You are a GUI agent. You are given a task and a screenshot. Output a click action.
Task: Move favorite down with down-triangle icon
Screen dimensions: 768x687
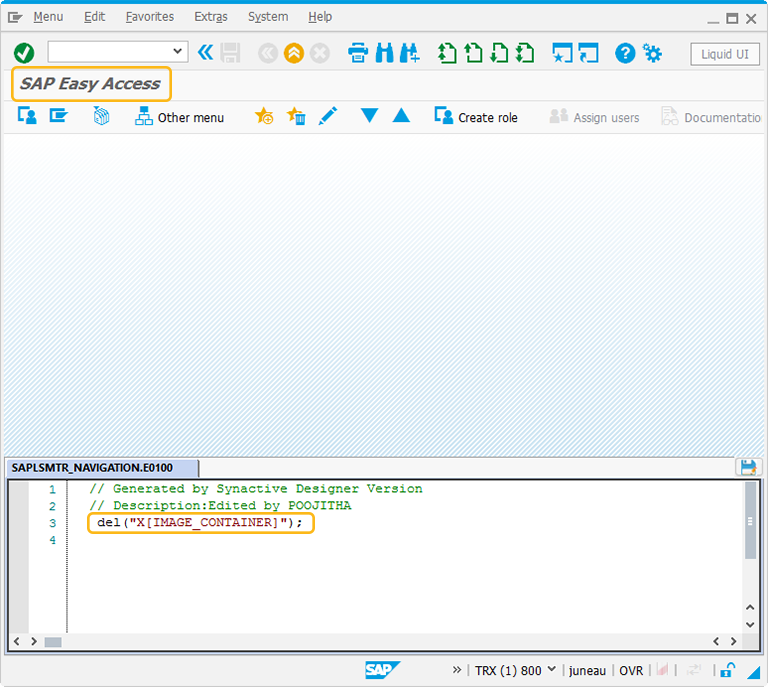369,116
